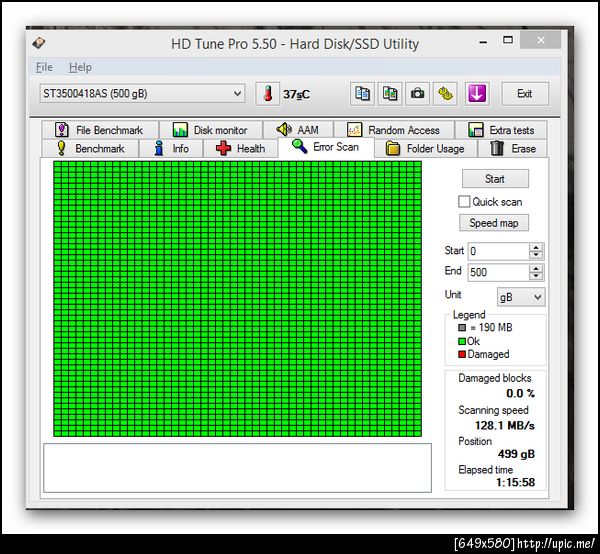Open the Help menu
This screenshot has height=554, width=600.
click(80, 67)
